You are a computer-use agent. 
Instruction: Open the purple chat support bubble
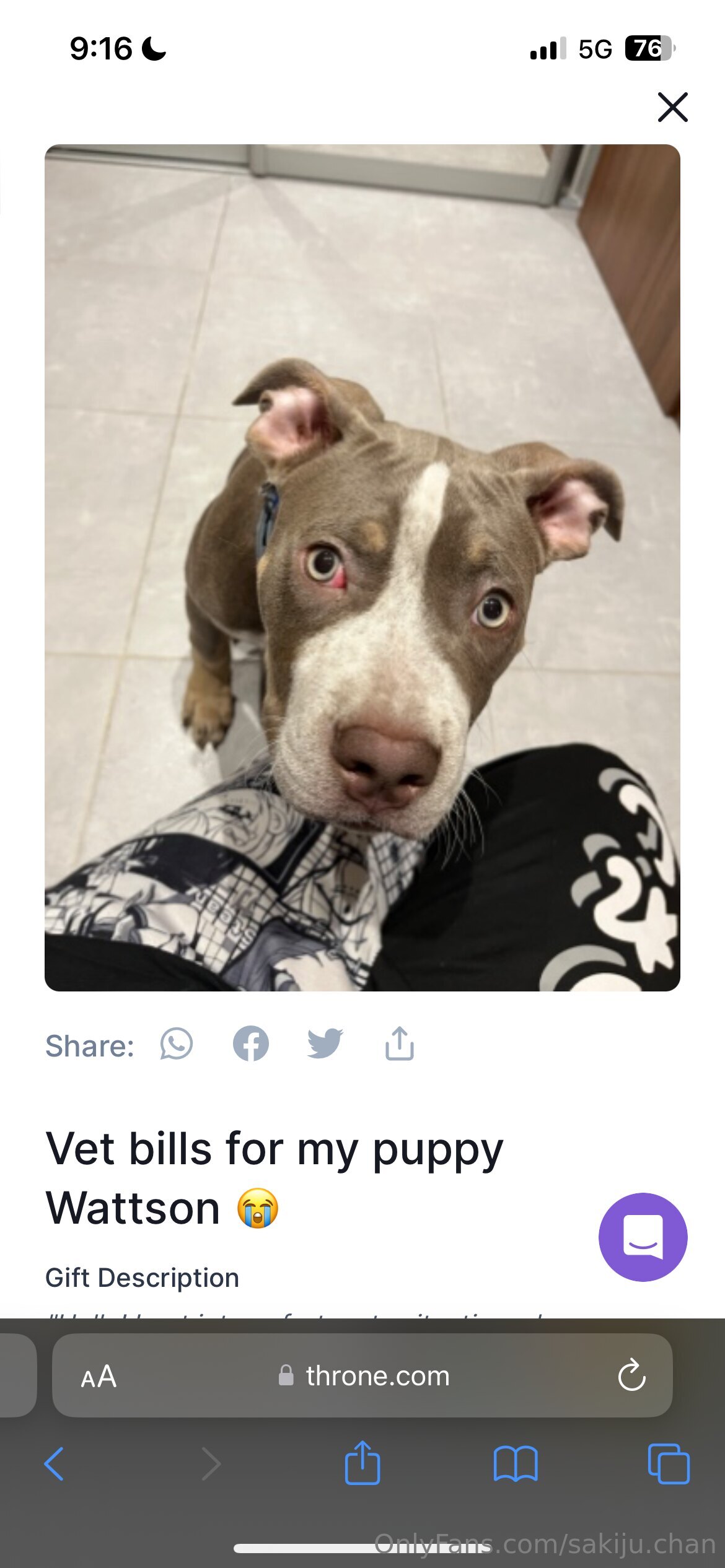click(x=643, y=1237)
